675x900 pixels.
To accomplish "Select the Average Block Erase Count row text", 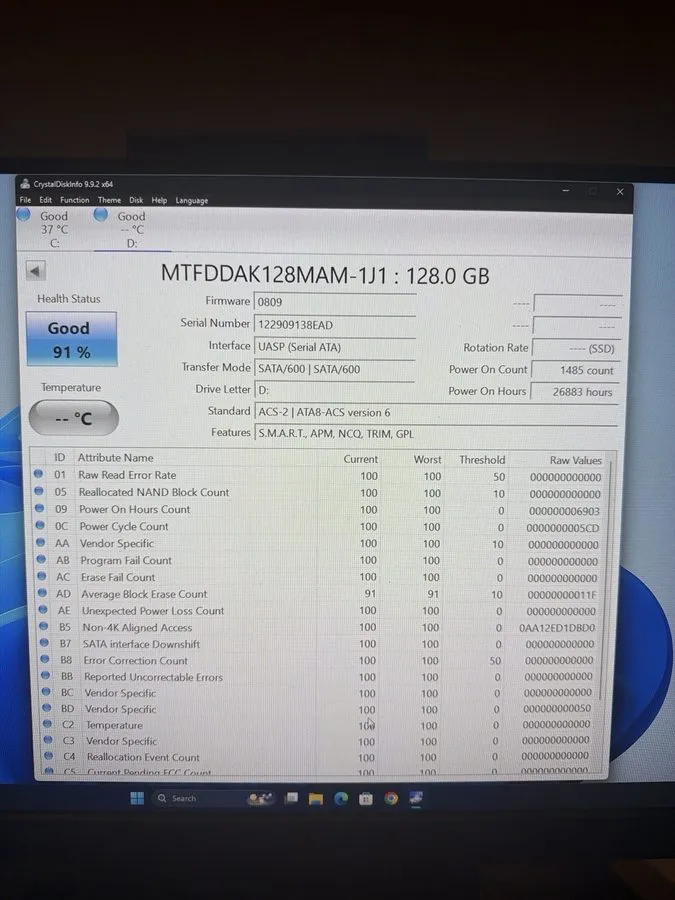I will (x=144, y=594).
